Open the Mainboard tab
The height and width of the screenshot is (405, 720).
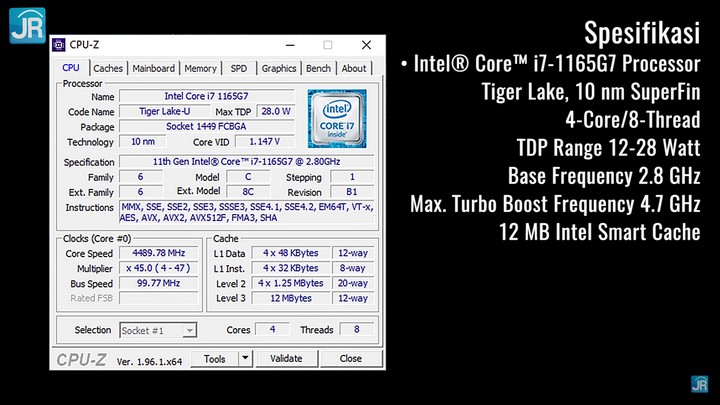pos(154,68)
